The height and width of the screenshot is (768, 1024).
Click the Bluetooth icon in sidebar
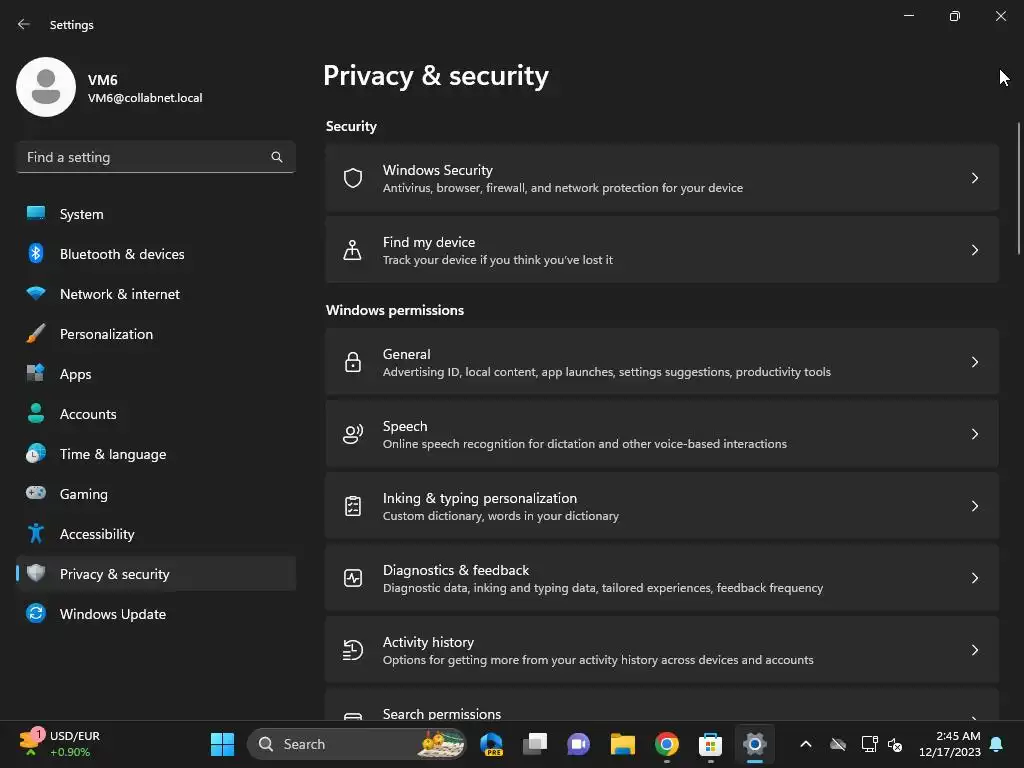tap(36, 253)
